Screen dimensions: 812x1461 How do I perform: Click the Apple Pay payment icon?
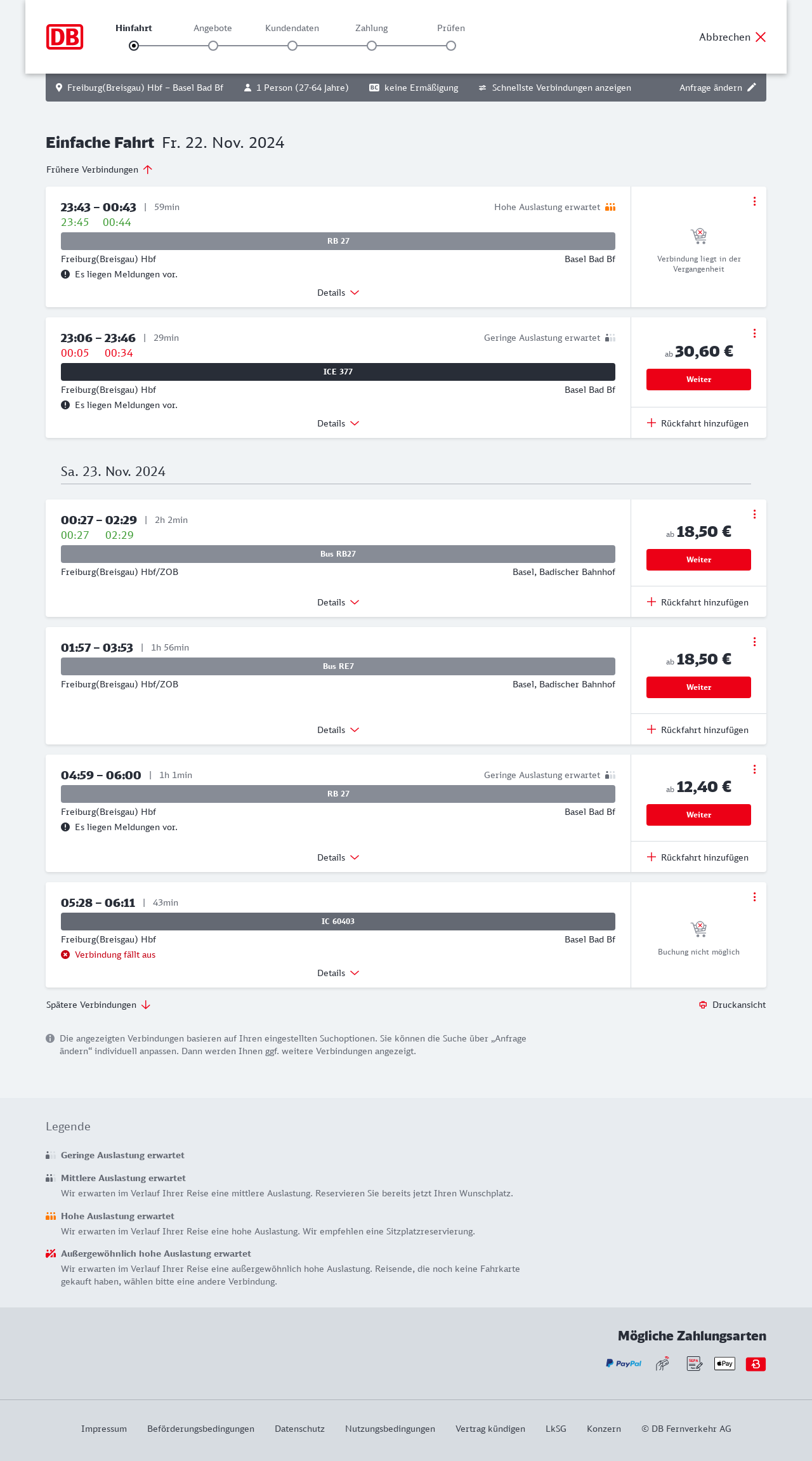tap(724, 1363)
